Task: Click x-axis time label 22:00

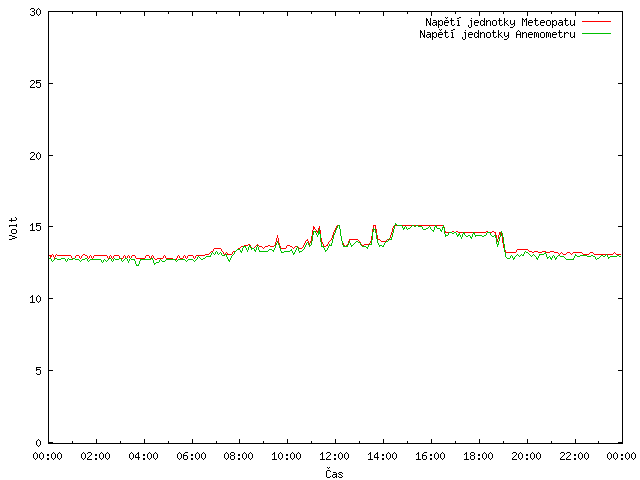Action: click(574, 456)
